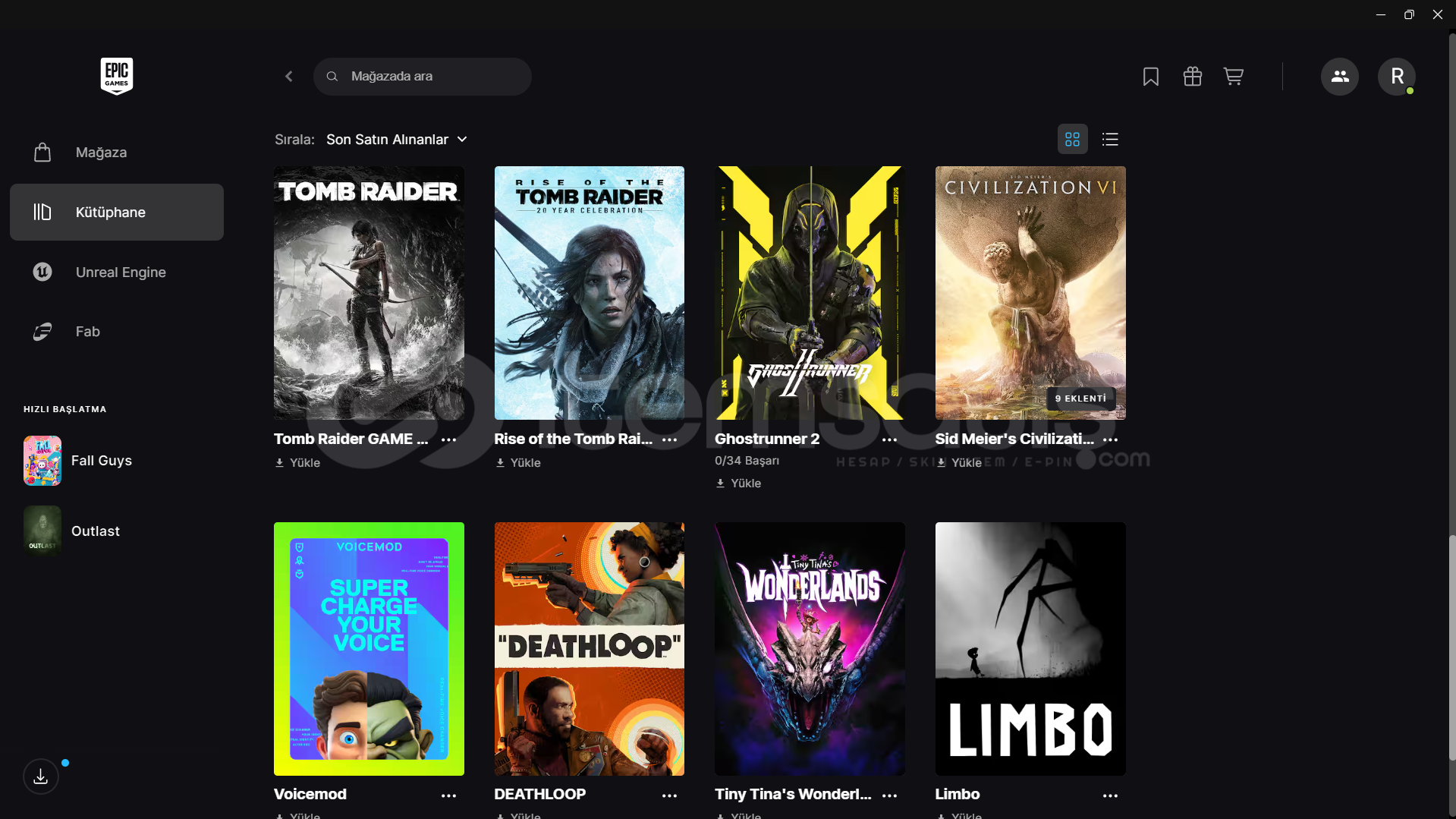Screen dimensions: 1456x819
Task: Open options menu for Limbo
Action: tap(1111, 795)
